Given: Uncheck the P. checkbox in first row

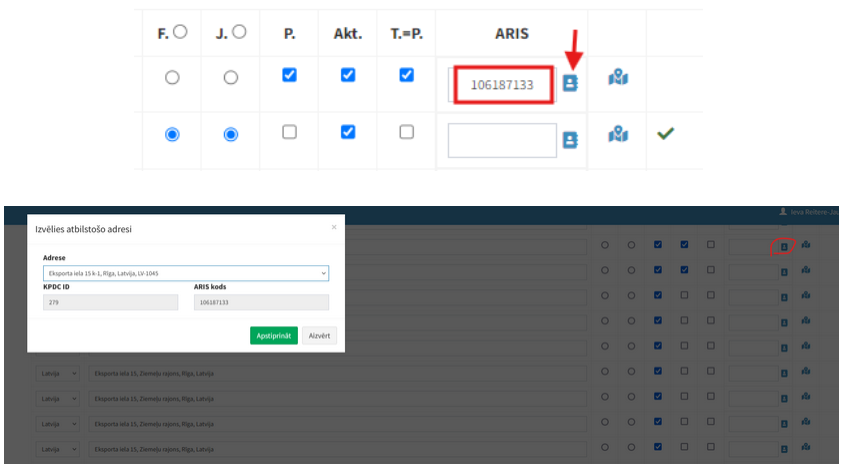Looking at the screenshot, I should click(289, 75).
